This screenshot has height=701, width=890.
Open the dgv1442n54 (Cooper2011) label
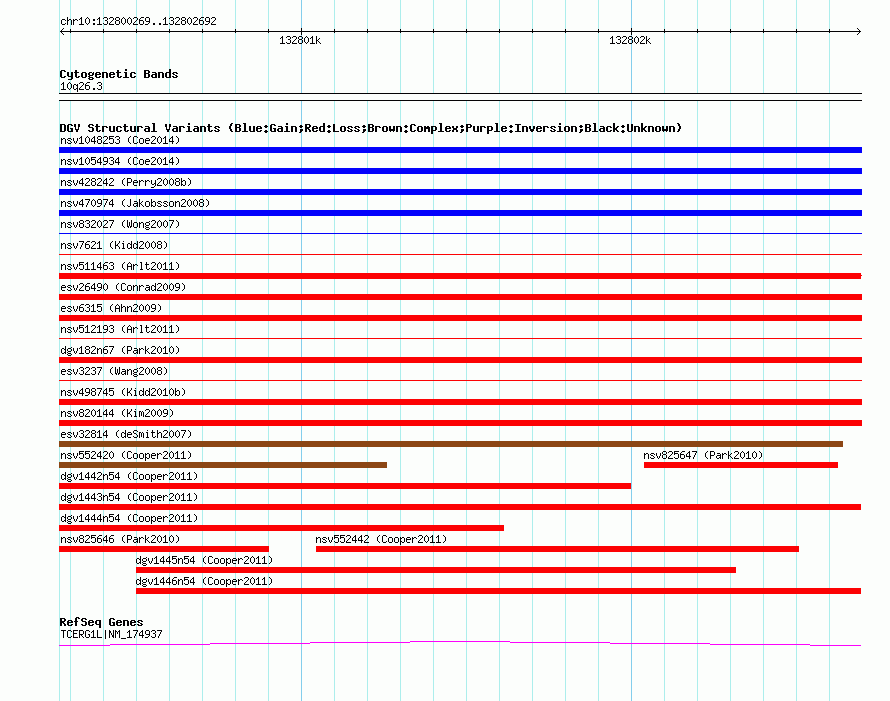point(129,476)
